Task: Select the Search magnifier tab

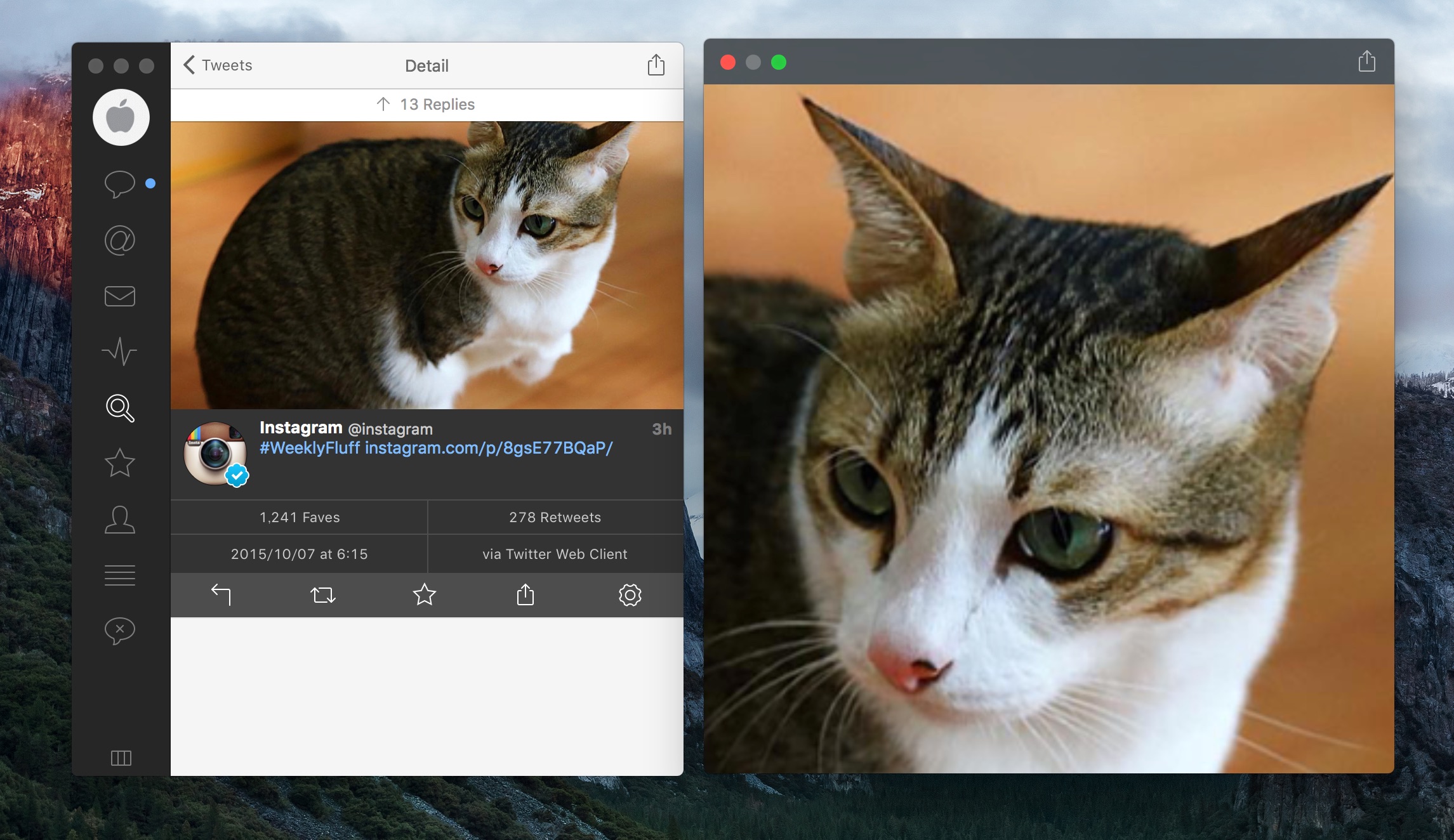Action: pyautogui.click(x=119, y=408)
